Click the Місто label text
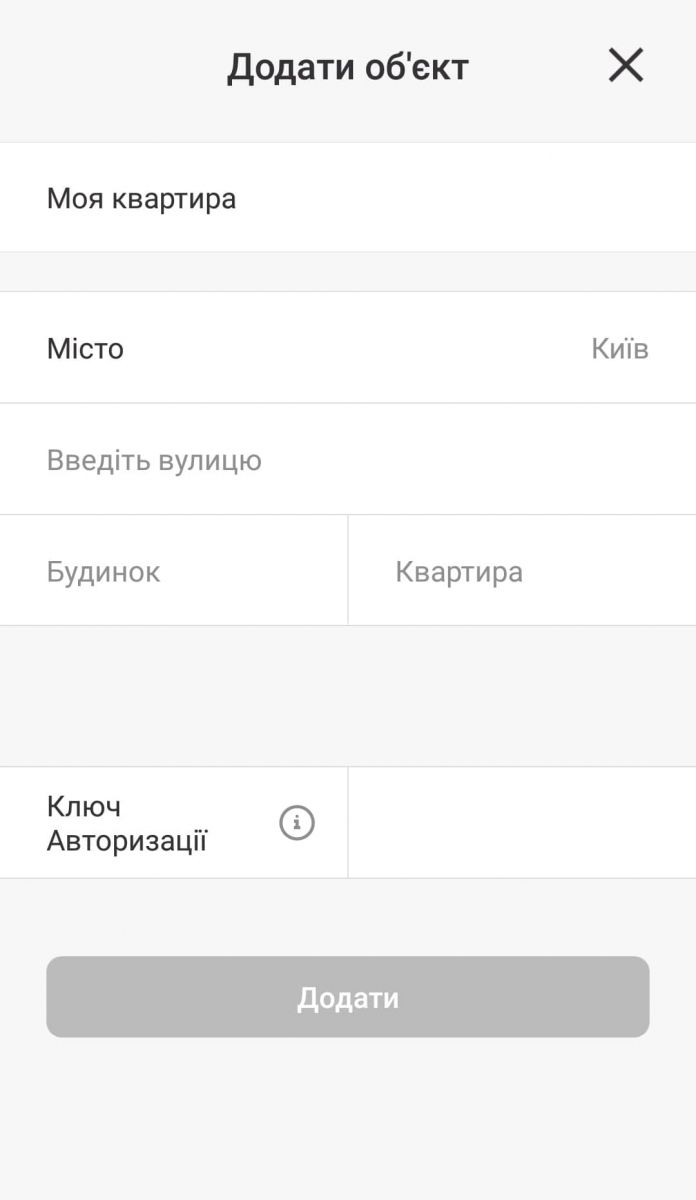The width and height of the screenshot is (696, 1200). 85,349
